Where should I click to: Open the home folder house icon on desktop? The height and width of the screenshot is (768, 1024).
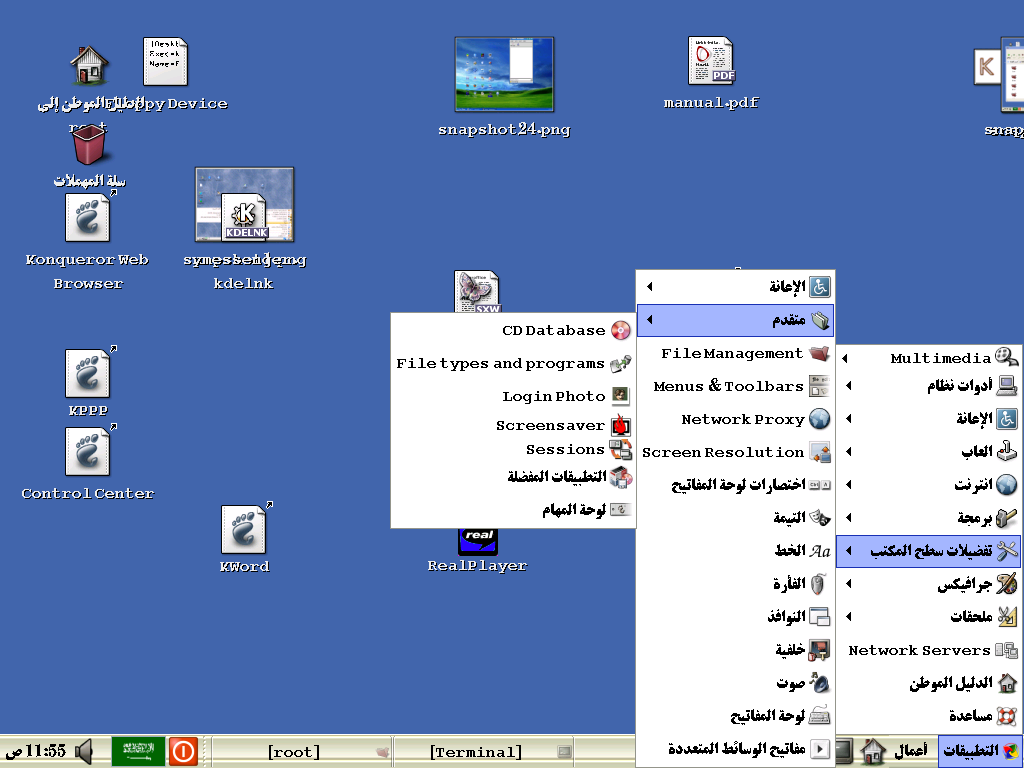coord(89,65)
